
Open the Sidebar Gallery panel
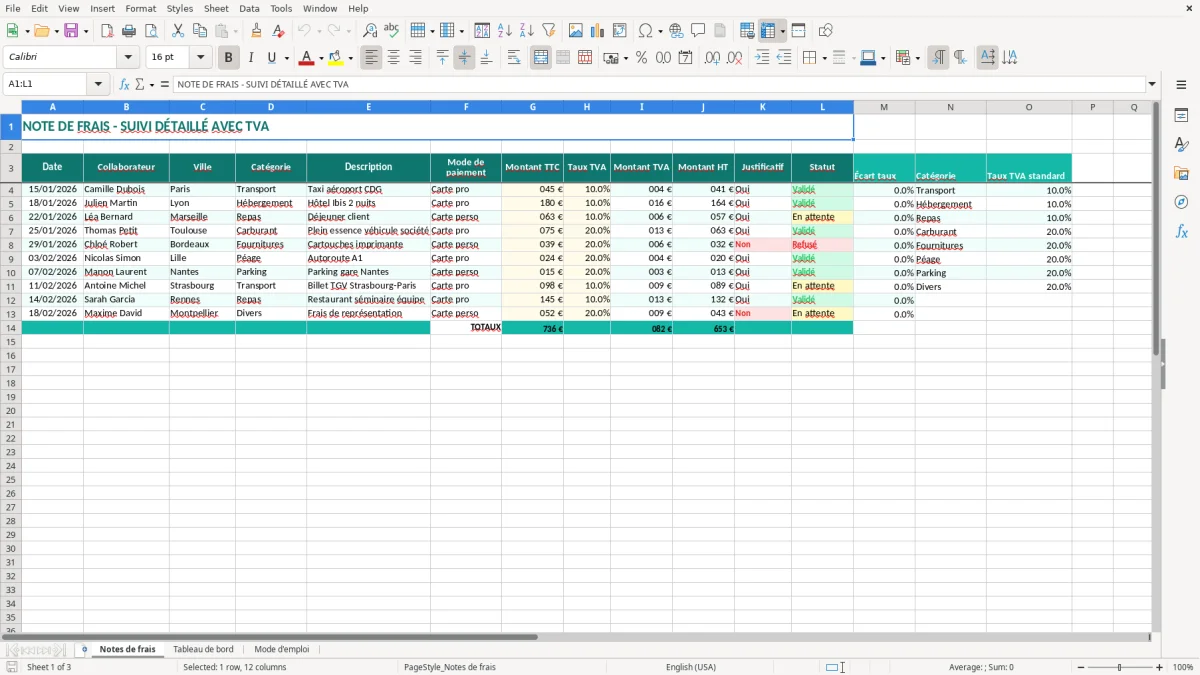(1181, 173)
